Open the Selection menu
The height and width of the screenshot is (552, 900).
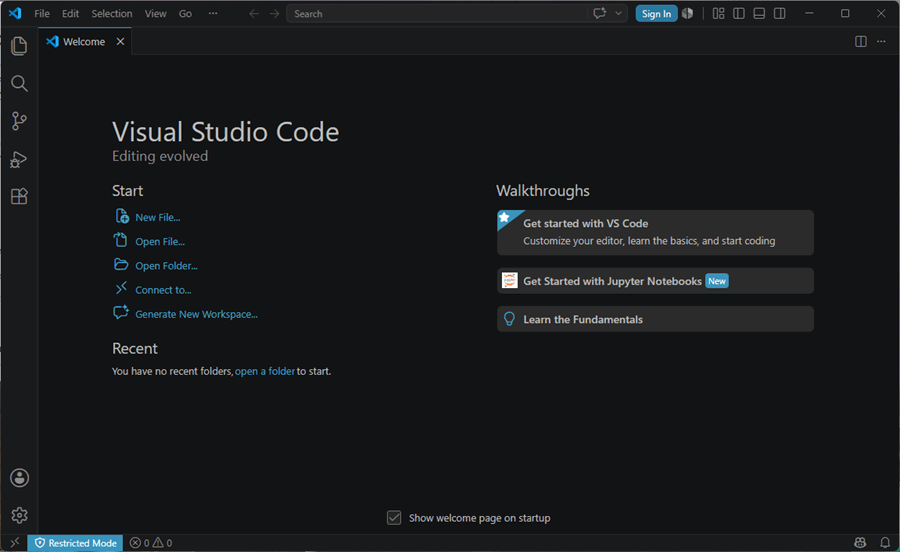point(111,14)
